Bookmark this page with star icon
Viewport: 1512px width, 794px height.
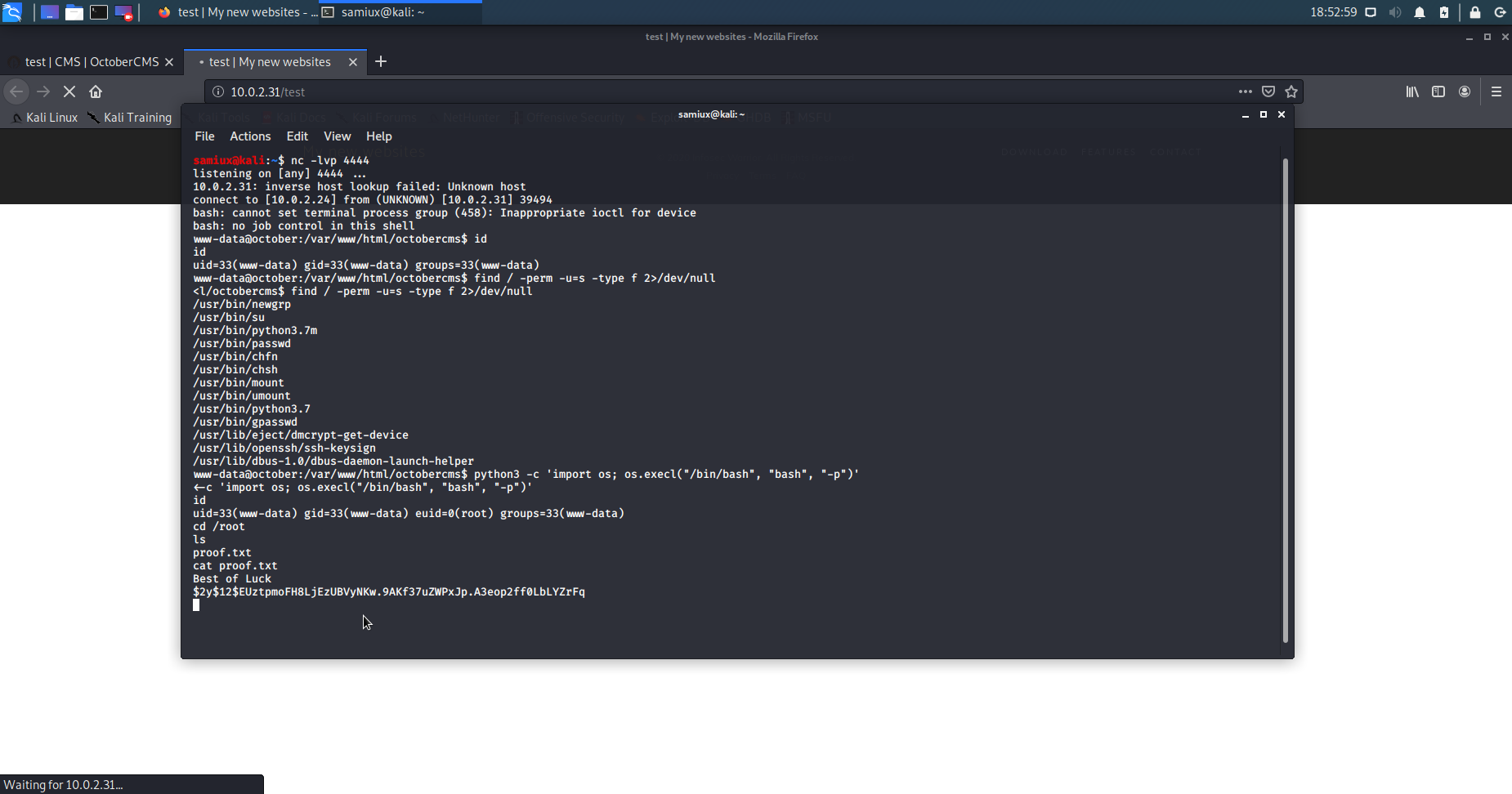pyautogui.click(x=1291, y=91)
